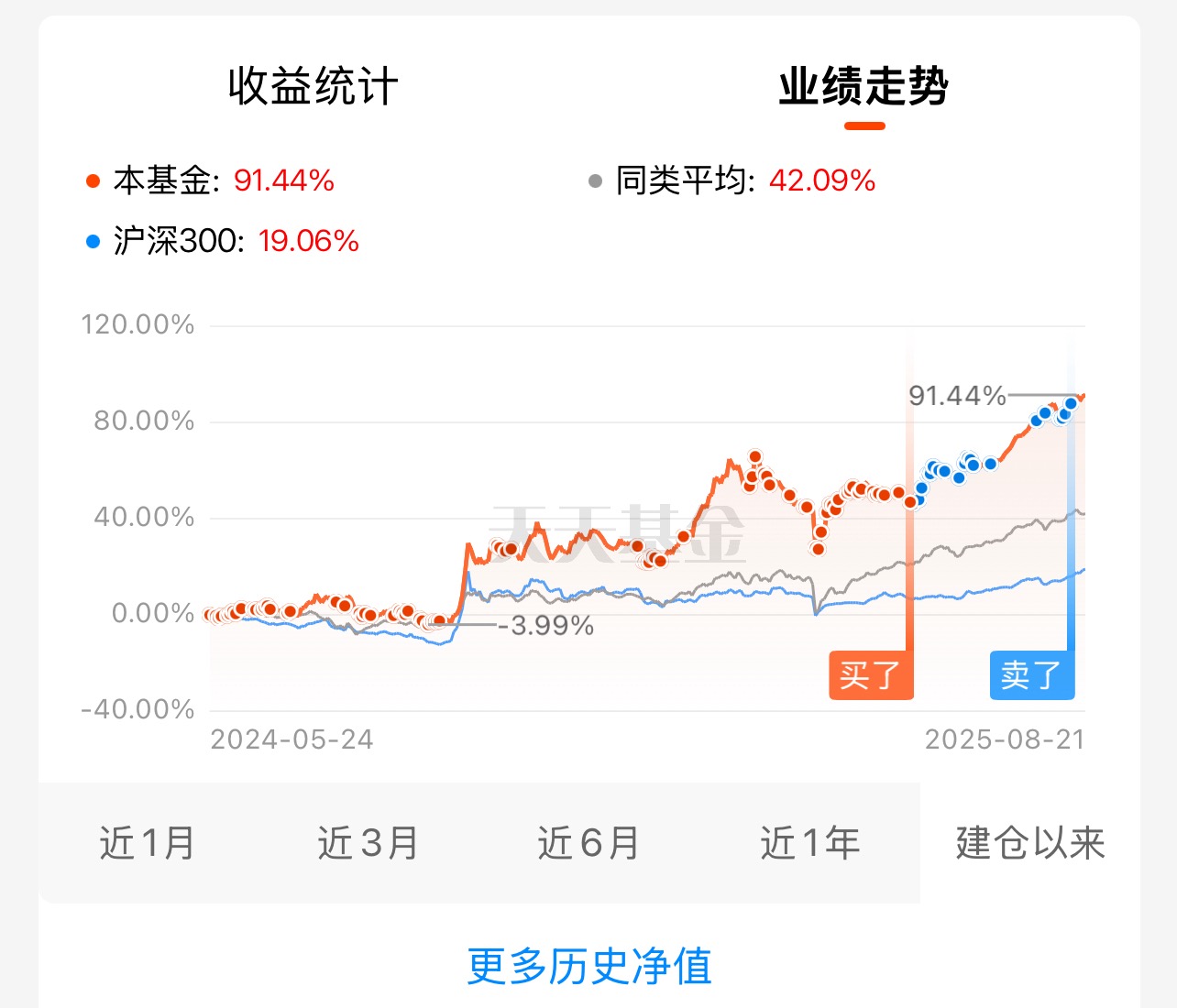Image resolution: width=1177 pixels, height=1008 pixels.
Task: Click the 2024-05-24 start date label
Action: click(x=291, y=740)
